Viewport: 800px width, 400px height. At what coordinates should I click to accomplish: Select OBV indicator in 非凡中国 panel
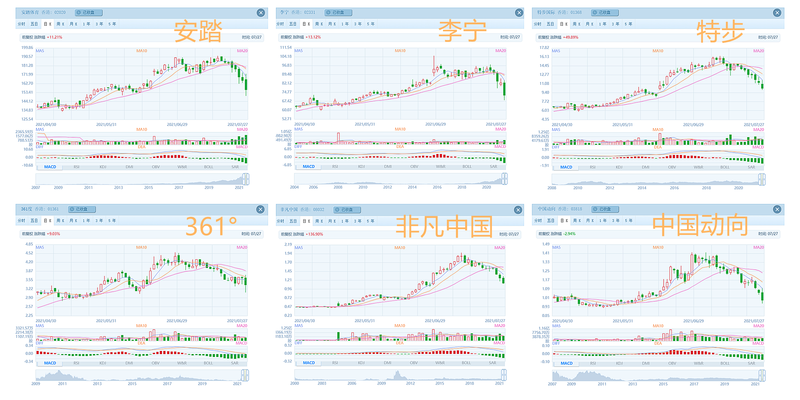pyautogui.click(x=414, y=363)
